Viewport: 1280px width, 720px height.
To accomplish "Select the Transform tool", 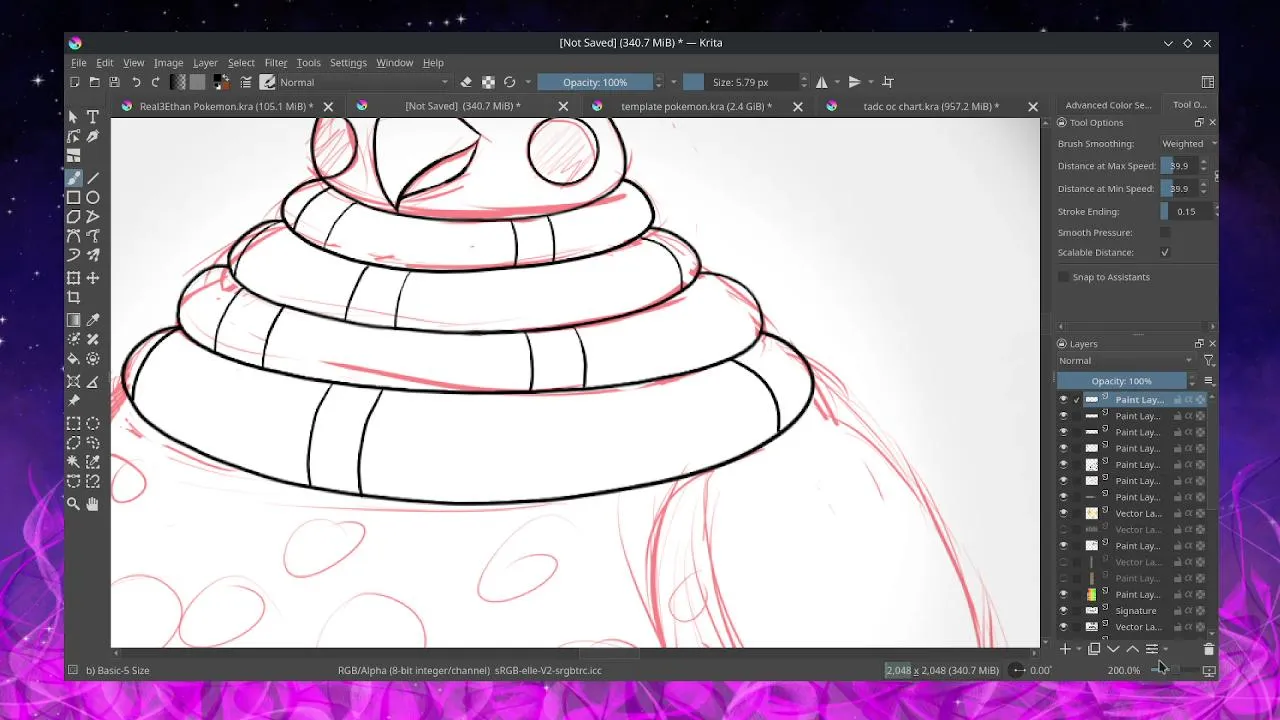I will [73, 278].
